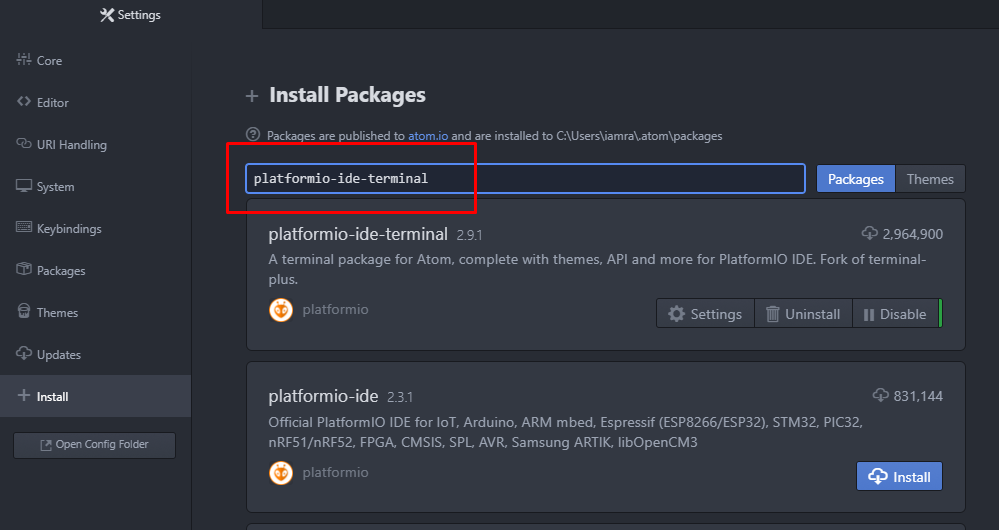
Task: Click platformio author name on platformio-ide card
Action: [335, 473]
